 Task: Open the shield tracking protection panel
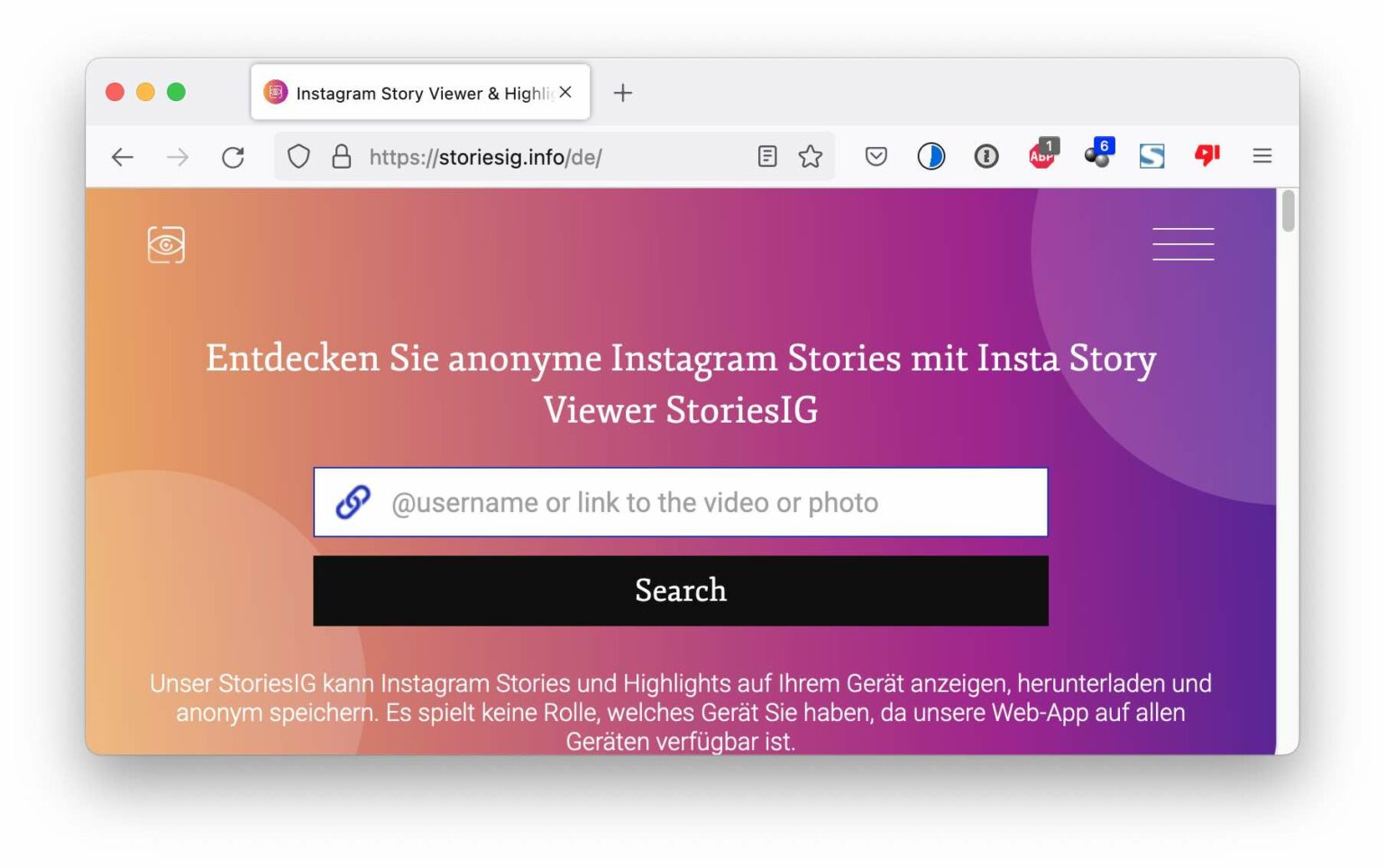298,155
